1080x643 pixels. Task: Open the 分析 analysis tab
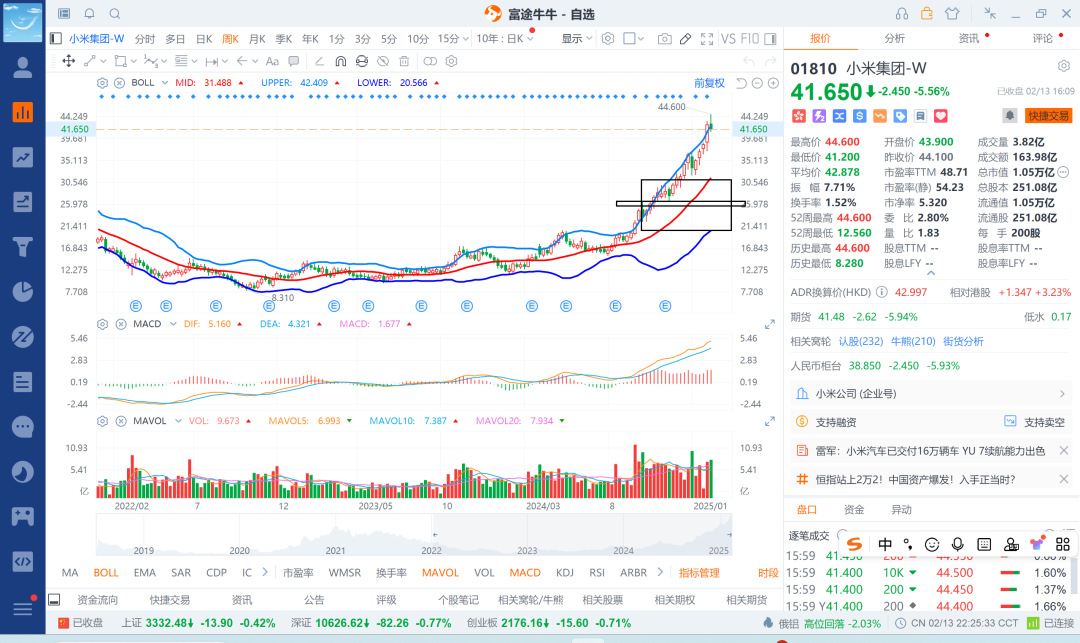click(894, 39)
